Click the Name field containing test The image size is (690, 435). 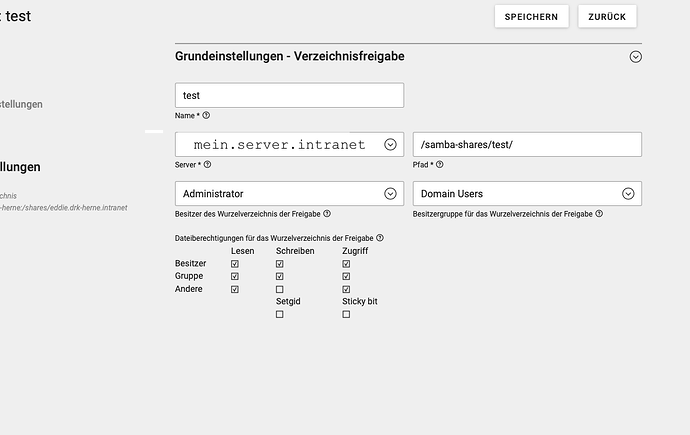coord(289,96)
